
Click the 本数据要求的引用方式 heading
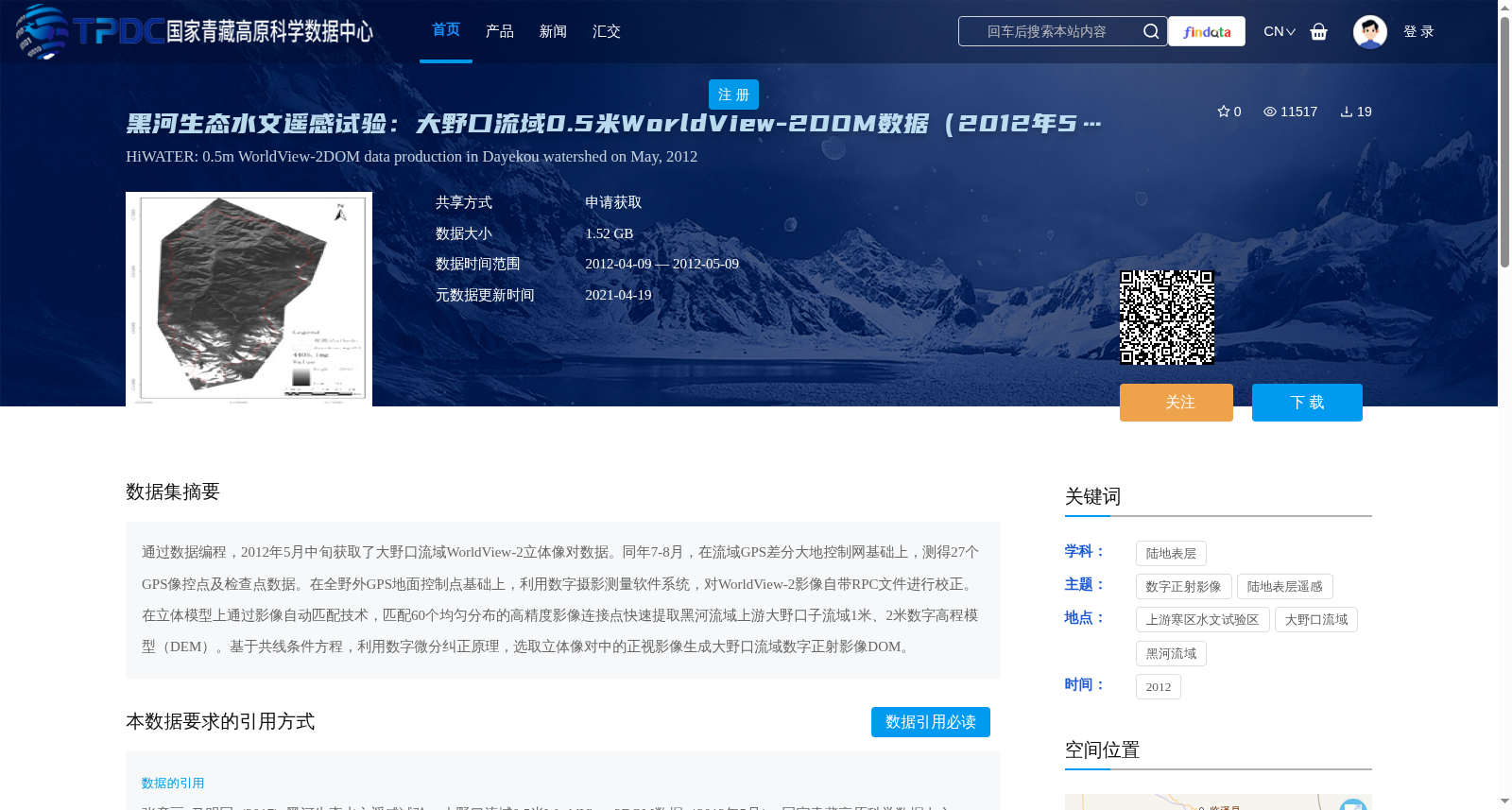point(220,722)
